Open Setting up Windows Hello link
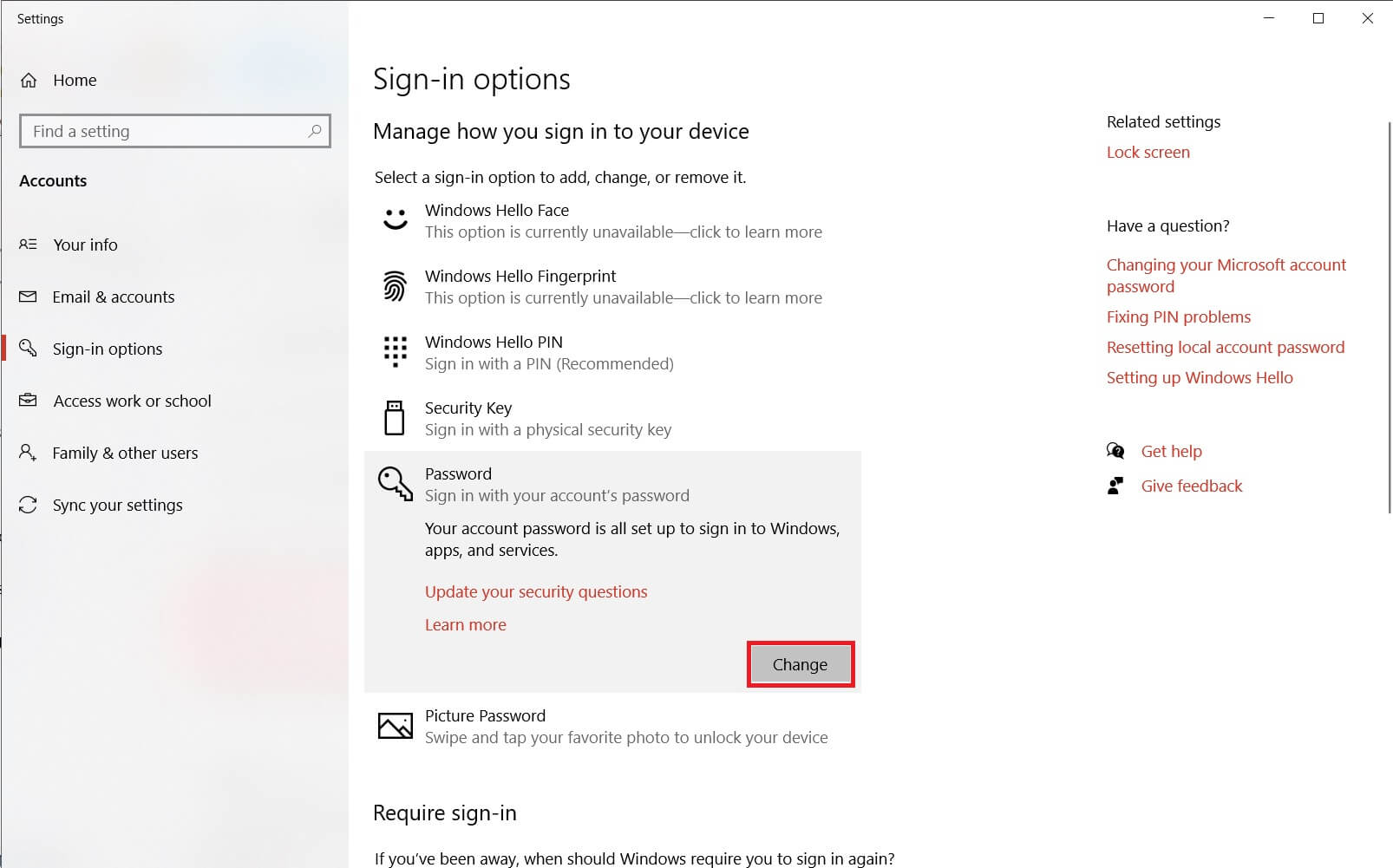 1200,377
